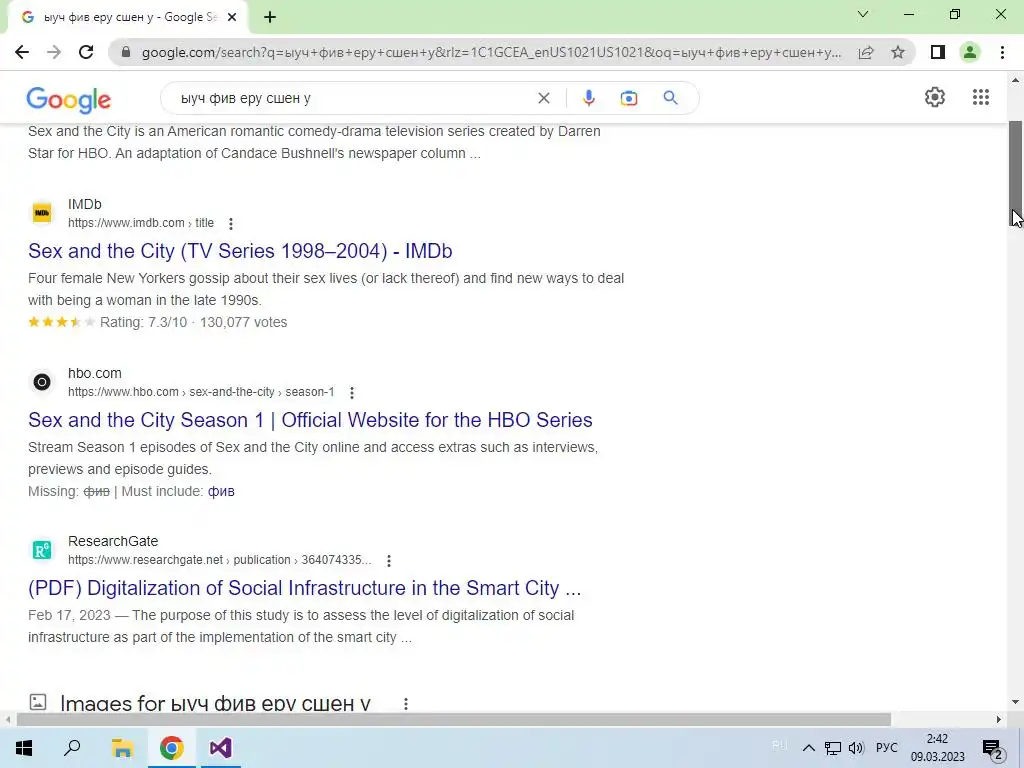Image resolution: width=1024 pixels, height=768 pixels.
Task: Open taskbar clock and date
Action: pyautogui.click(x=938, y=748)
